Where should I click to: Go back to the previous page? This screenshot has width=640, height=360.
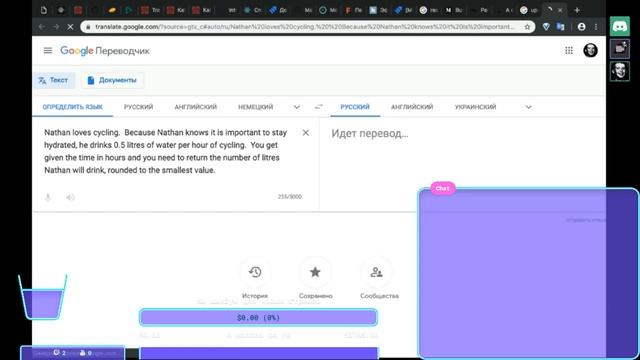(42, 27)
